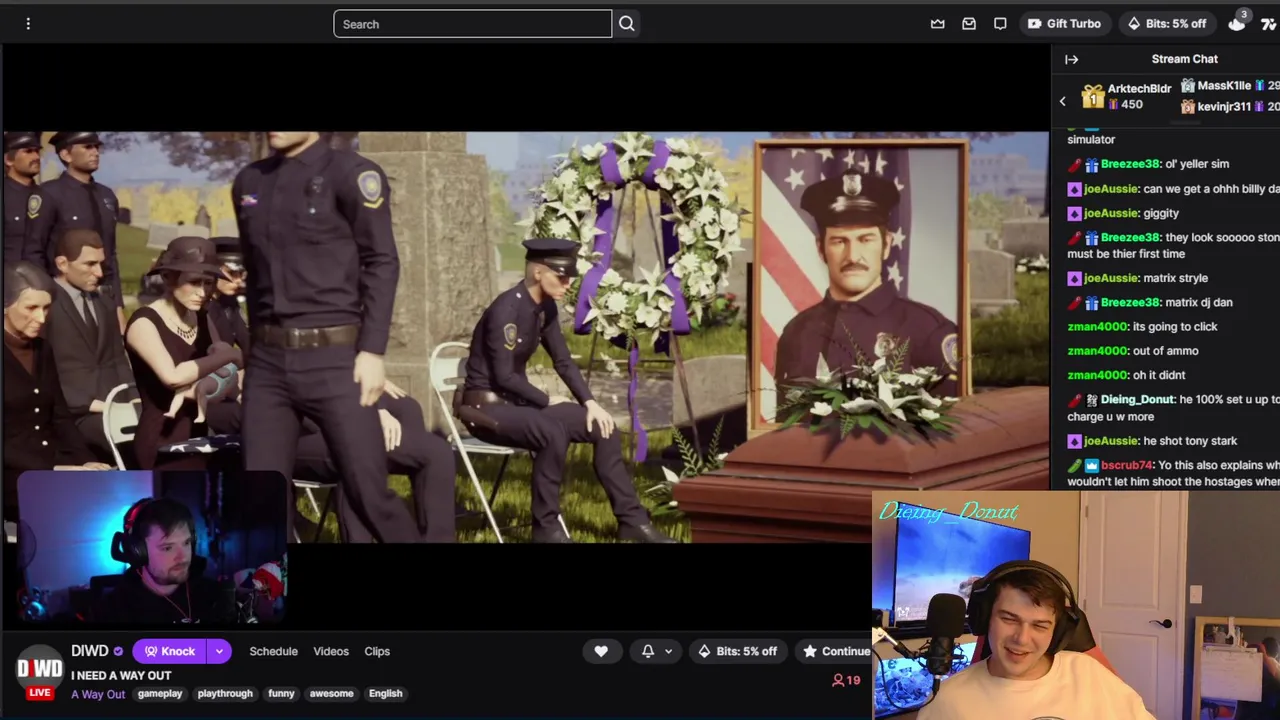Click username Breezee38 on 'ol' yeller sim'
Image resolution: width=1280 pixels, height=720 pixels.
[x=1130, y=164]
